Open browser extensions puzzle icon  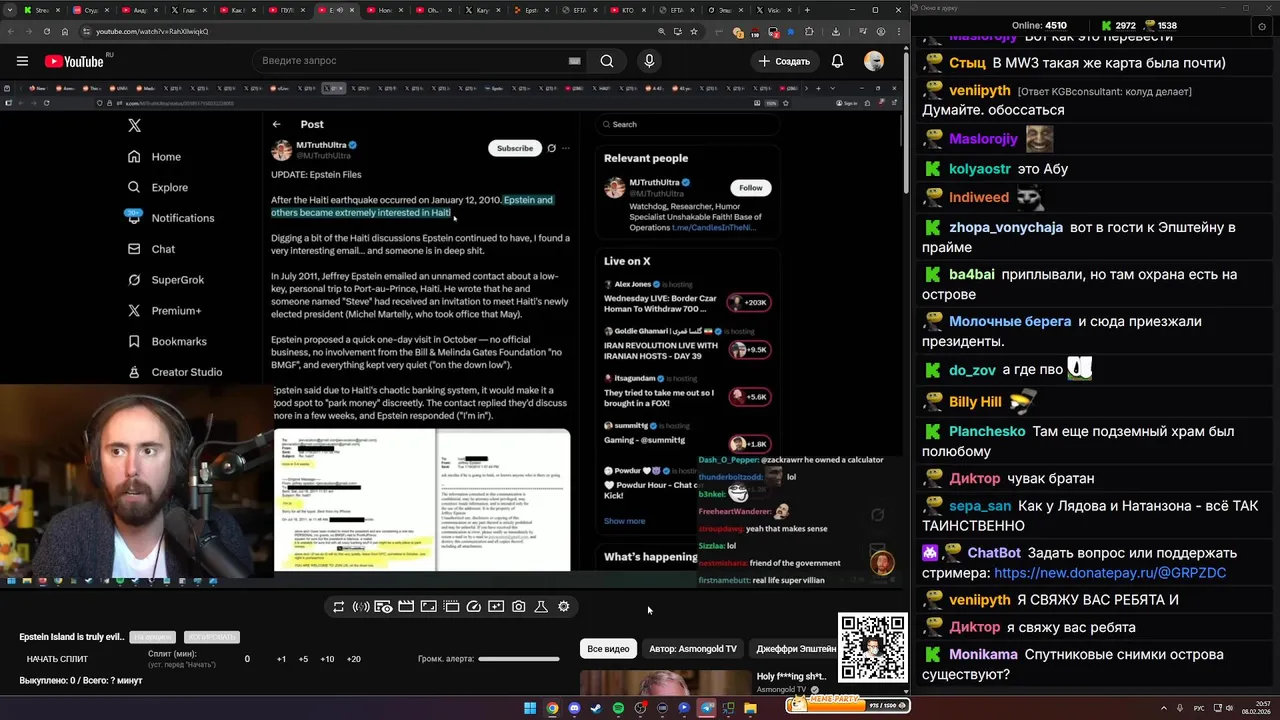point(809,31)
